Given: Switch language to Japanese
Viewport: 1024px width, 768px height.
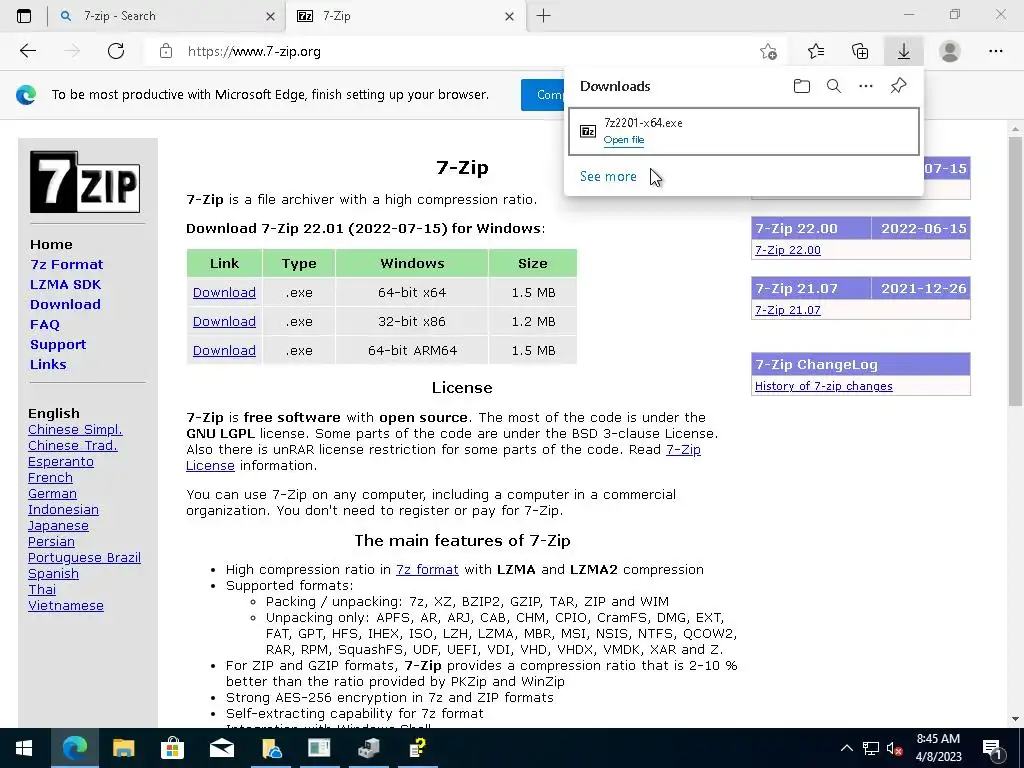Looking at the screenshot, I should [58, 526].
